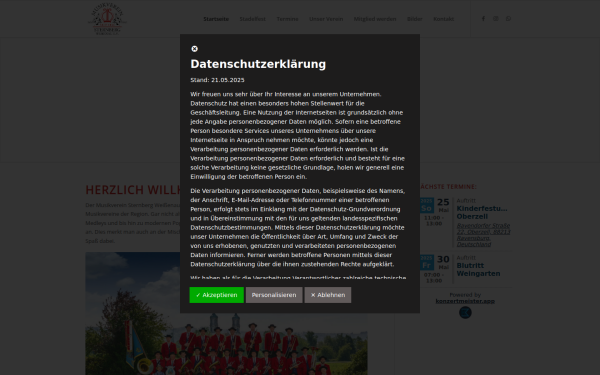Viewport: 600px width, 375px height.
Task: Decline cookies with the Ablehnen button
Action: pyautogui.click(x=328, y=295)
